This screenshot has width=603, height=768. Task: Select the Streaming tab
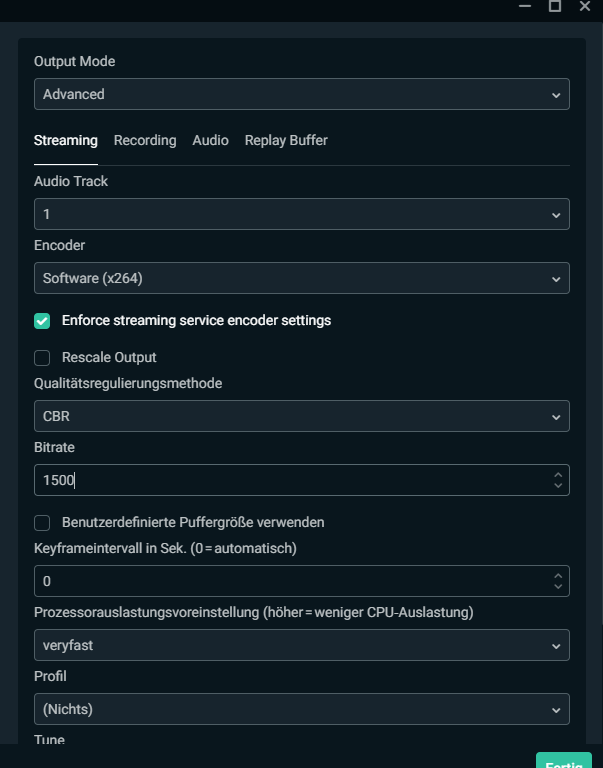(66, 141)
